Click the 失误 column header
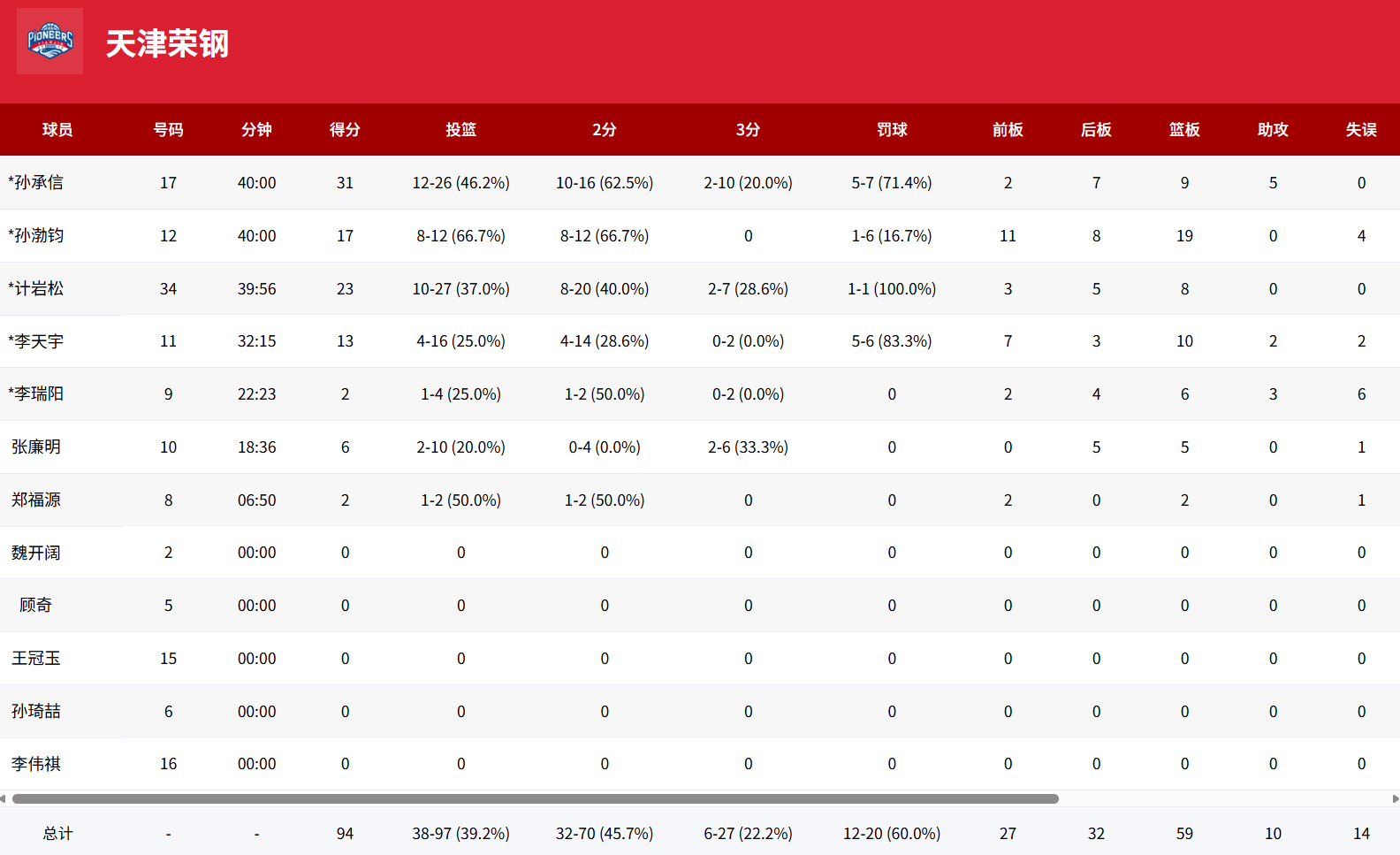The image size is (1400, 855). click(x=1361, y=130)
